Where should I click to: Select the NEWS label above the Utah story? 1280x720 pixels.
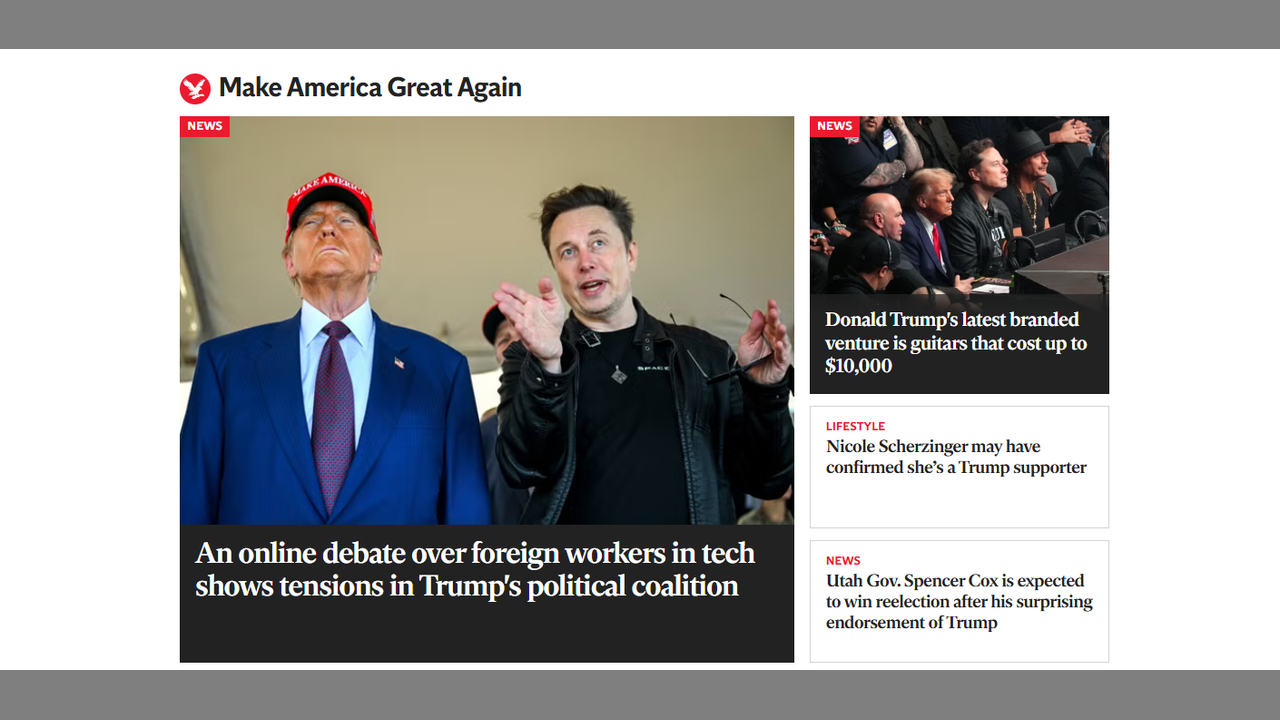point(843,561)
